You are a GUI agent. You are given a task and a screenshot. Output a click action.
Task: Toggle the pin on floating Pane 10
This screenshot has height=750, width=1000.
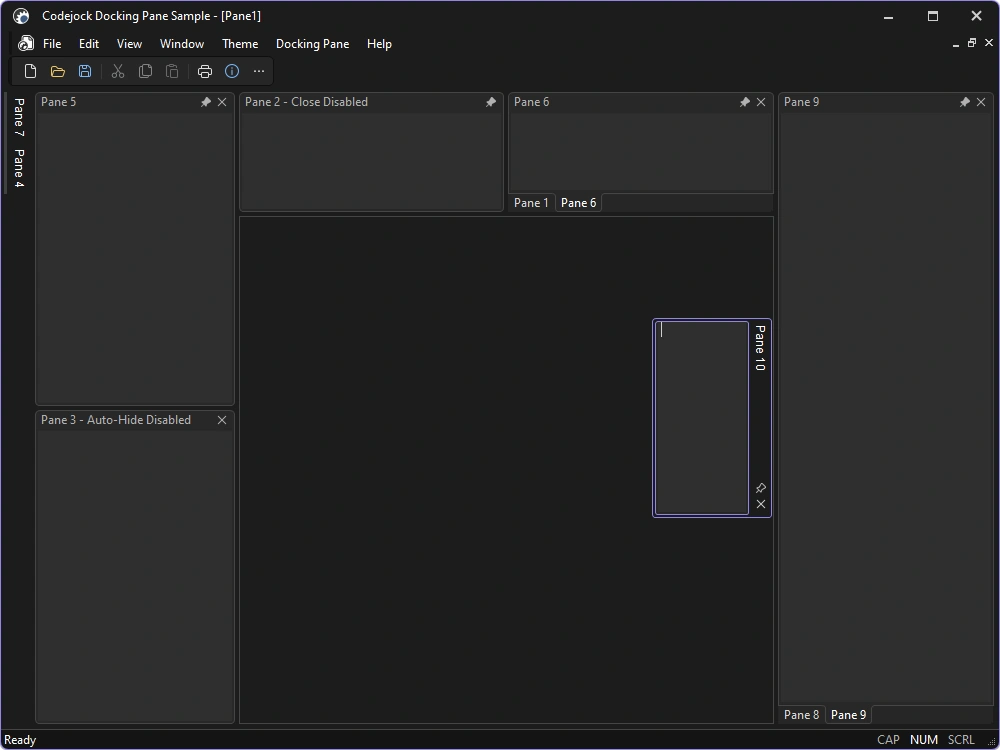[760, 488]
